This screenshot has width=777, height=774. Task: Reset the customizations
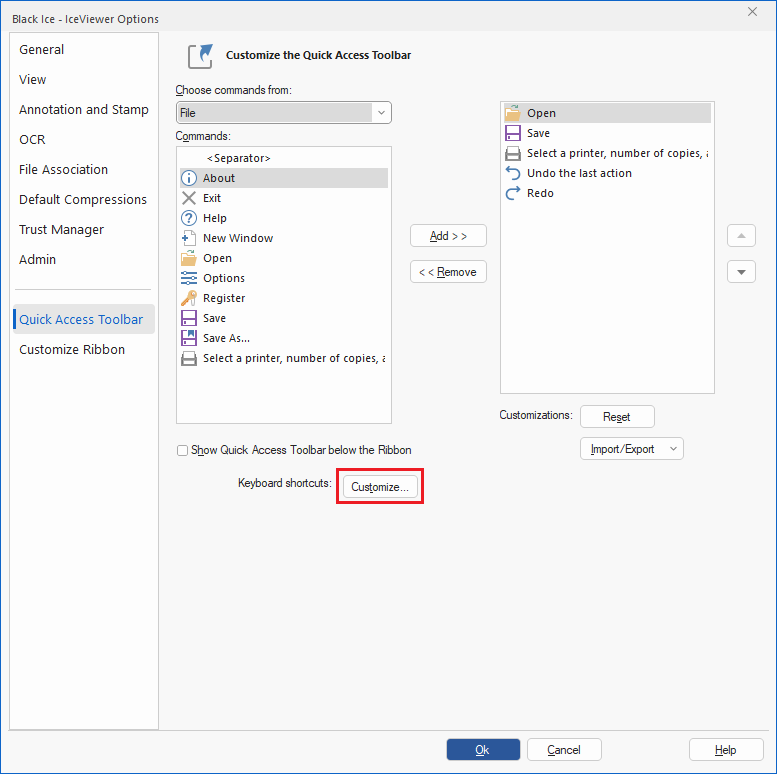(617, 417)
